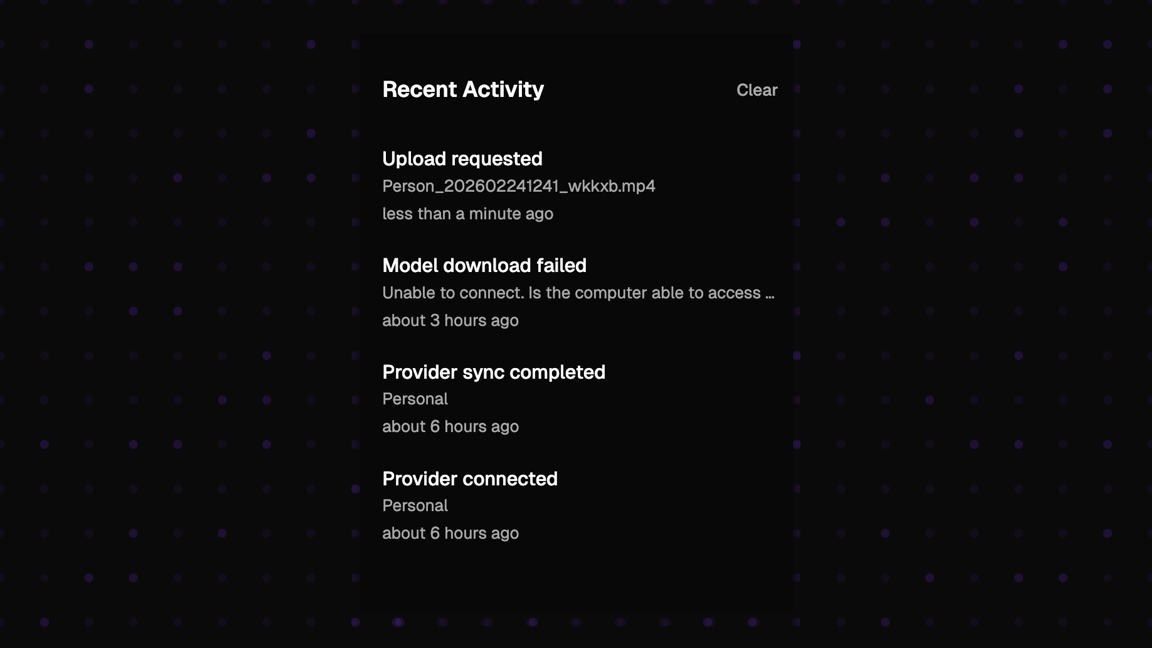Click the about 3 hours ago timestamp

click(x=450, y=320)
